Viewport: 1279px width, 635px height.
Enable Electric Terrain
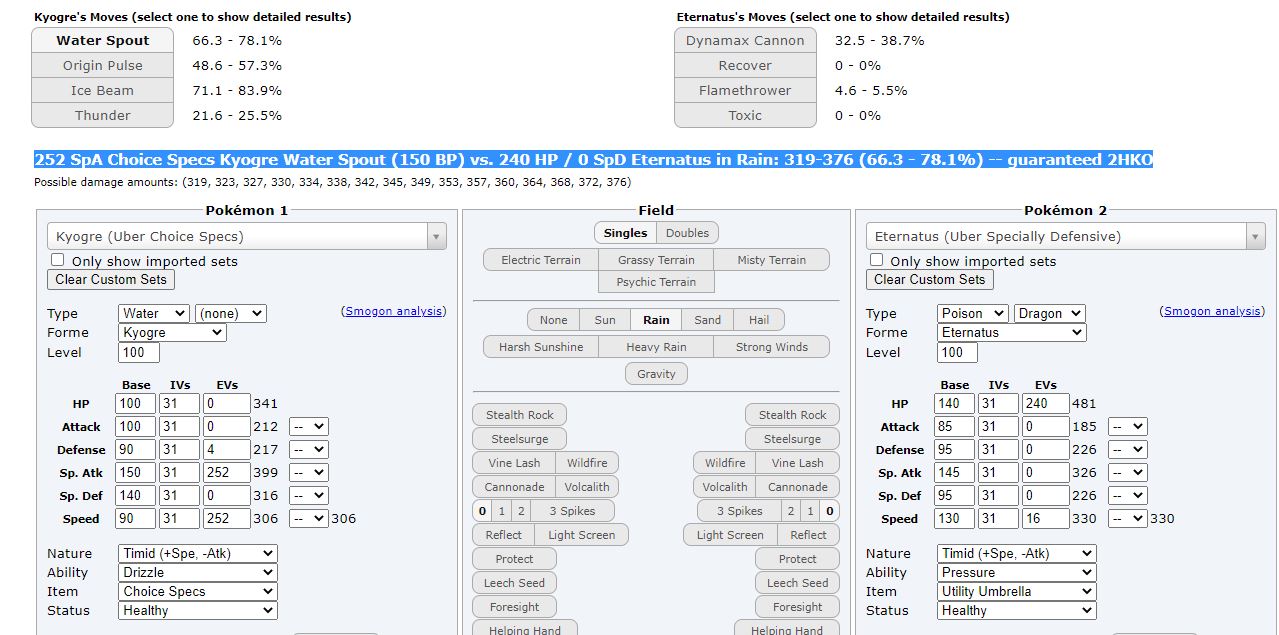pyautogui.click(x=541, y=260)
